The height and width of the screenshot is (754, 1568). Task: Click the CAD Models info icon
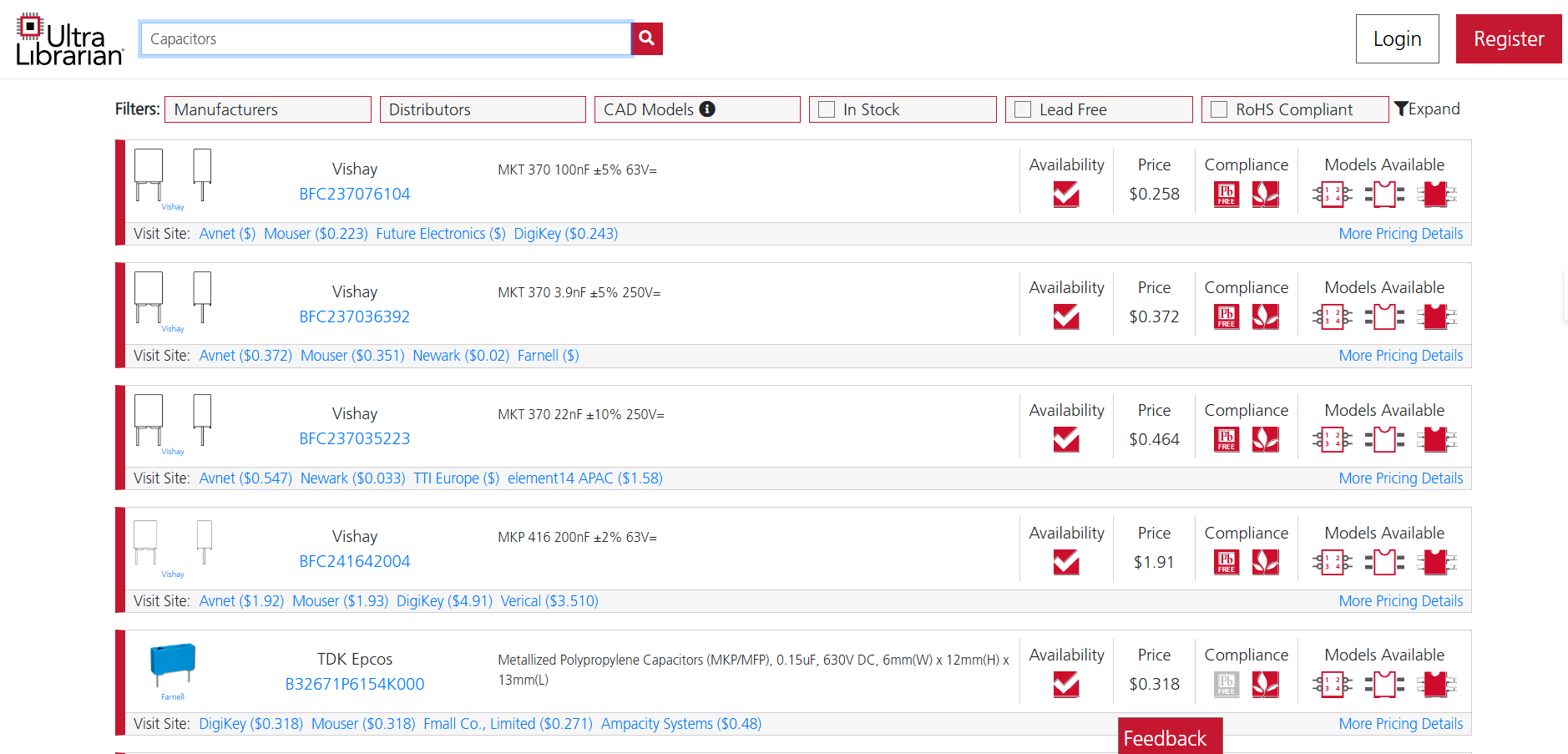(x=707, y=109)
